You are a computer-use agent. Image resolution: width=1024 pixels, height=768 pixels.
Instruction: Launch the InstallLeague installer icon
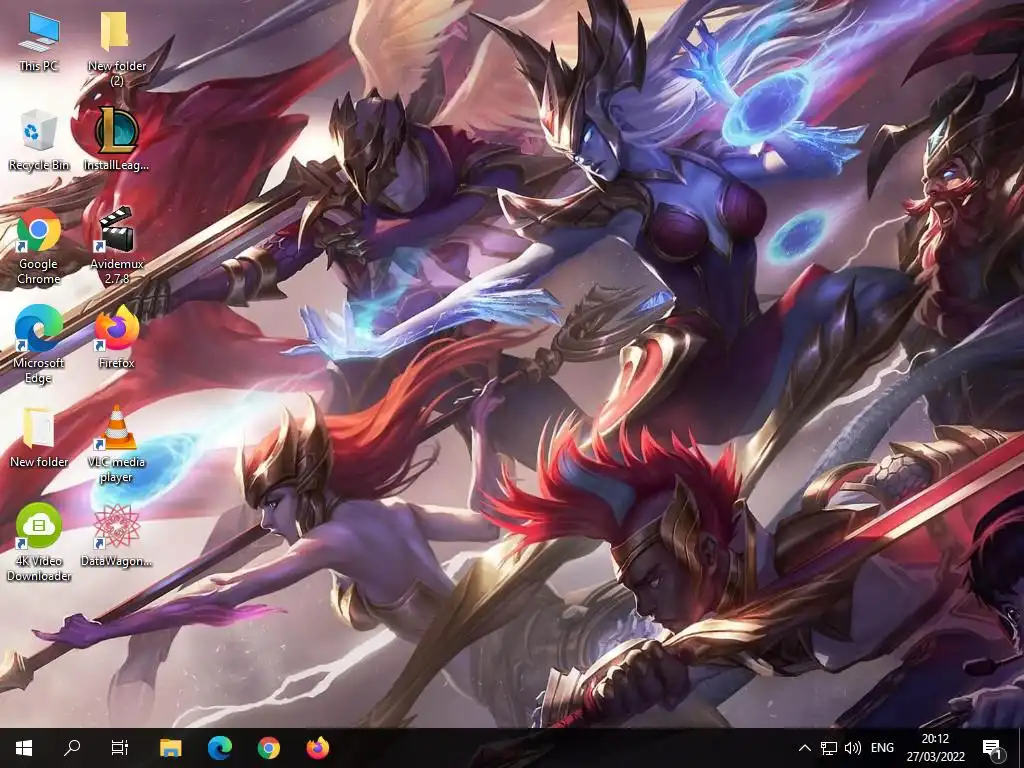click(x=116, y=140)
